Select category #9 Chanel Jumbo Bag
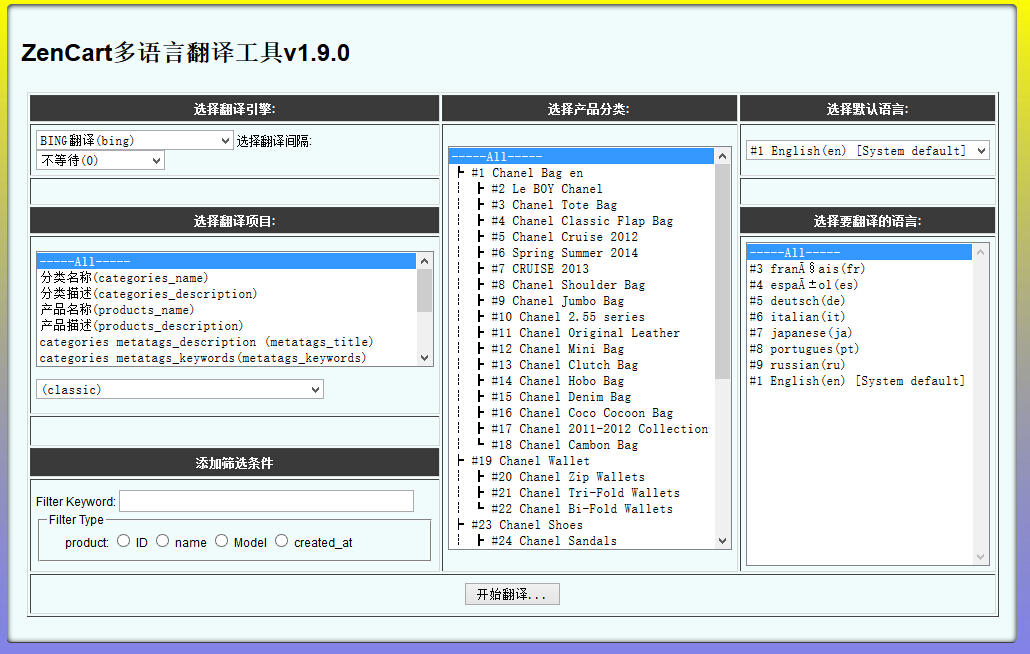Image resolution: width=1030 pixels, height=654 pixels. pos(581,301)
